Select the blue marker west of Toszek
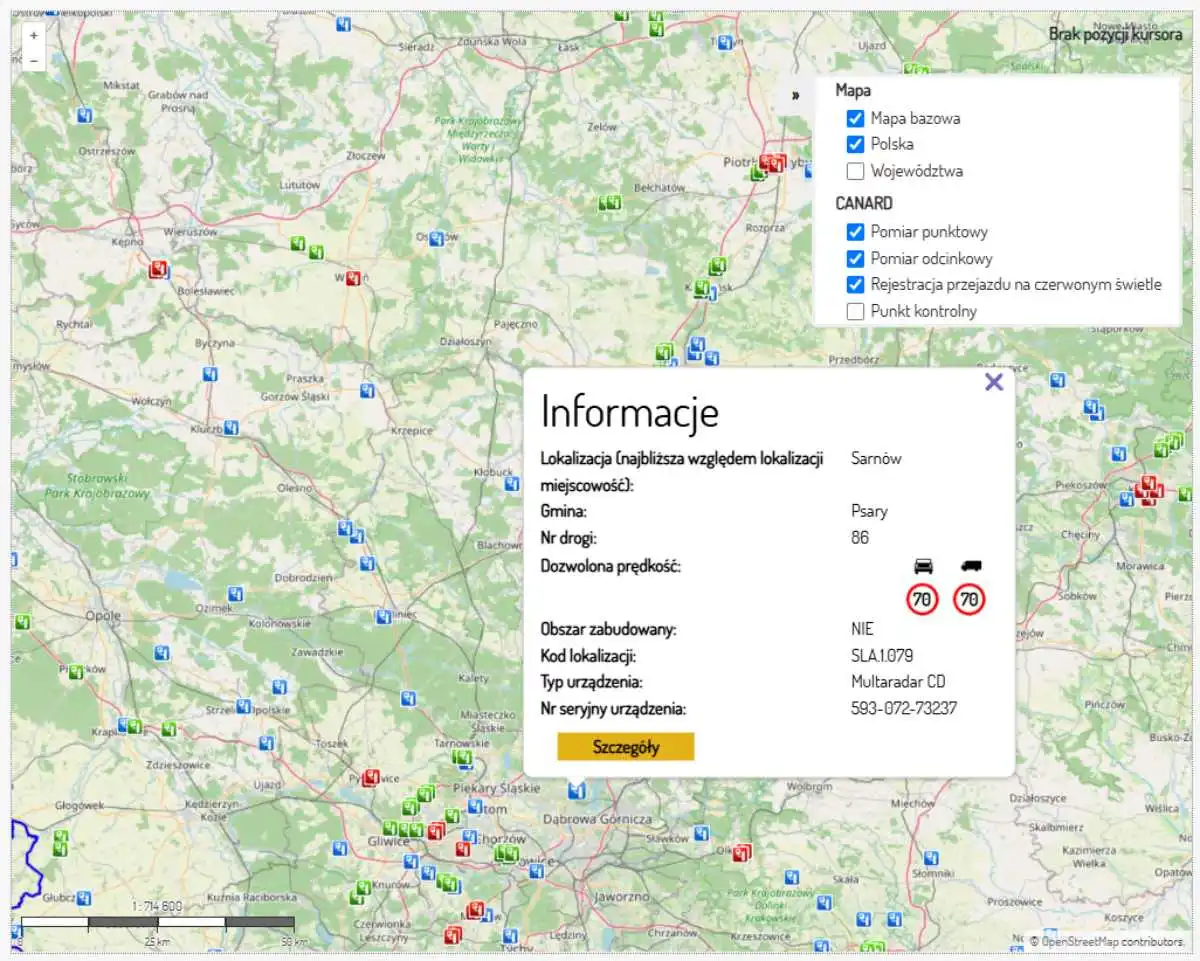 tap(266, 744)
